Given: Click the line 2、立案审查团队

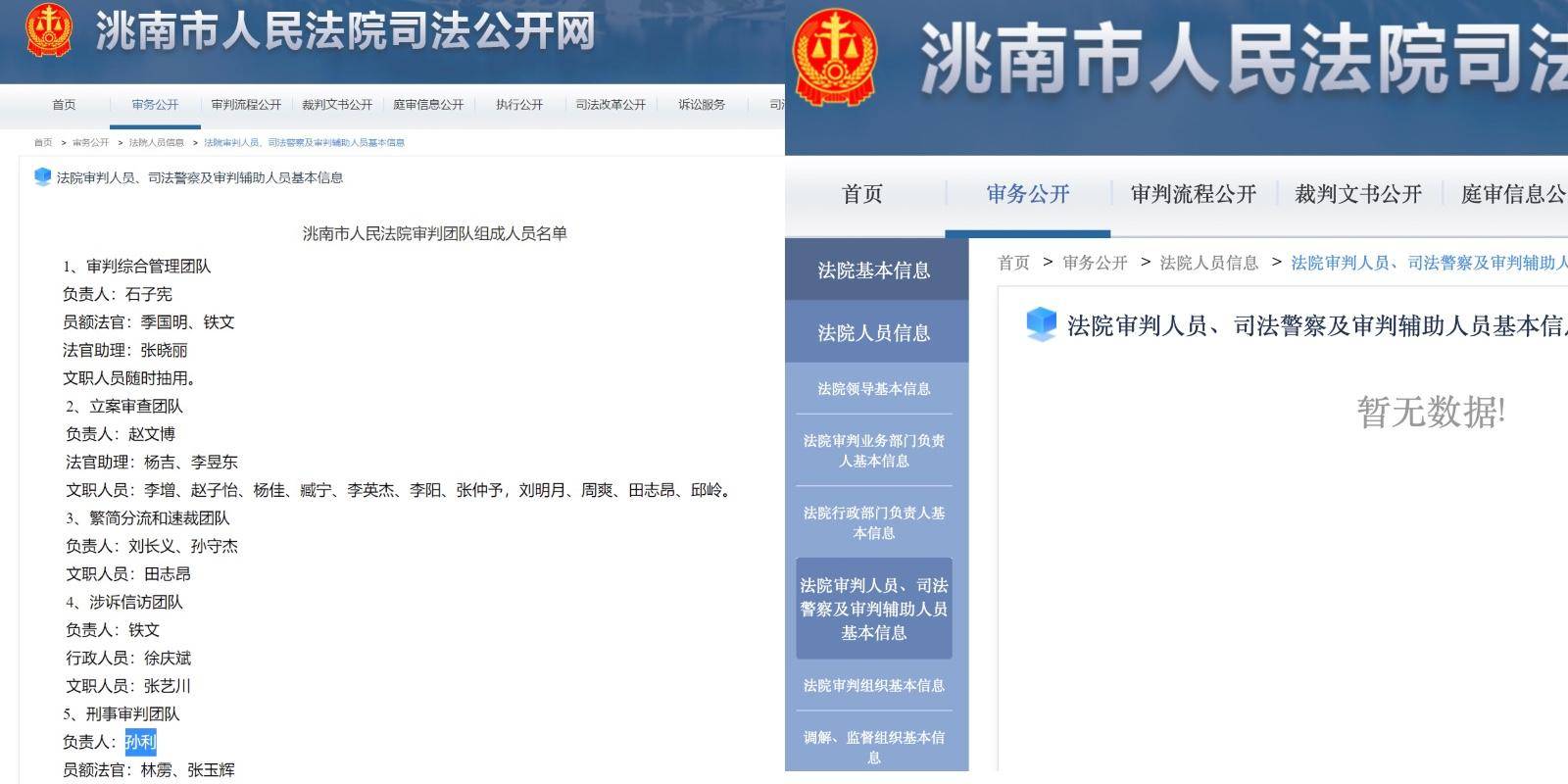Looking at the screenshot, I should point(124,406).
